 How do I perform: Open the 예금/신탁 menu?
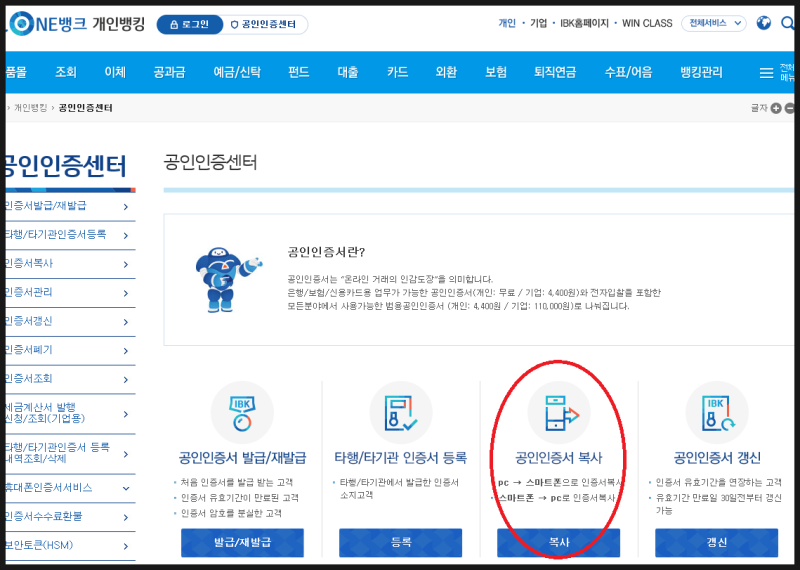[x=237, y=72]
